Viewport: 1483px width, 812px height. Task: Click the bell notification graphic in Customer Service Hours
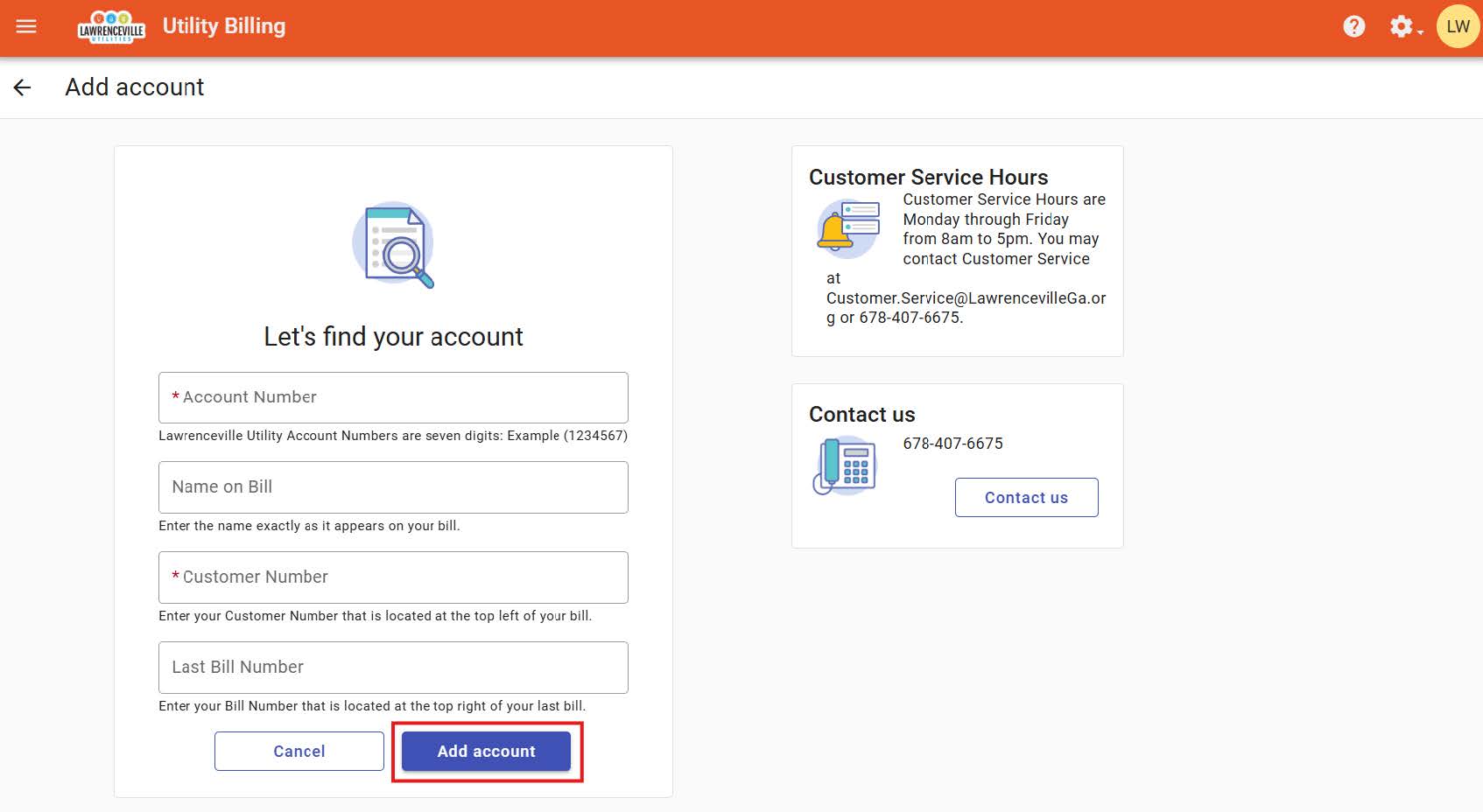(x=846, y=228)
